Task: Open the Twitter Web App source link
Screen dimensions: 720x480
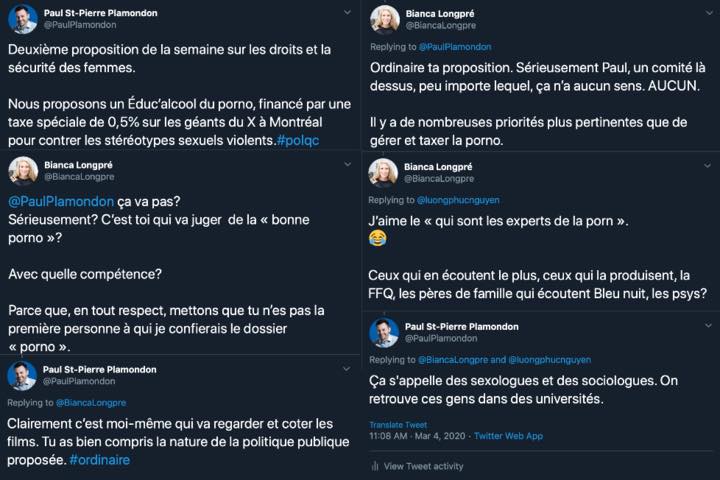Action: click(508, 436)
